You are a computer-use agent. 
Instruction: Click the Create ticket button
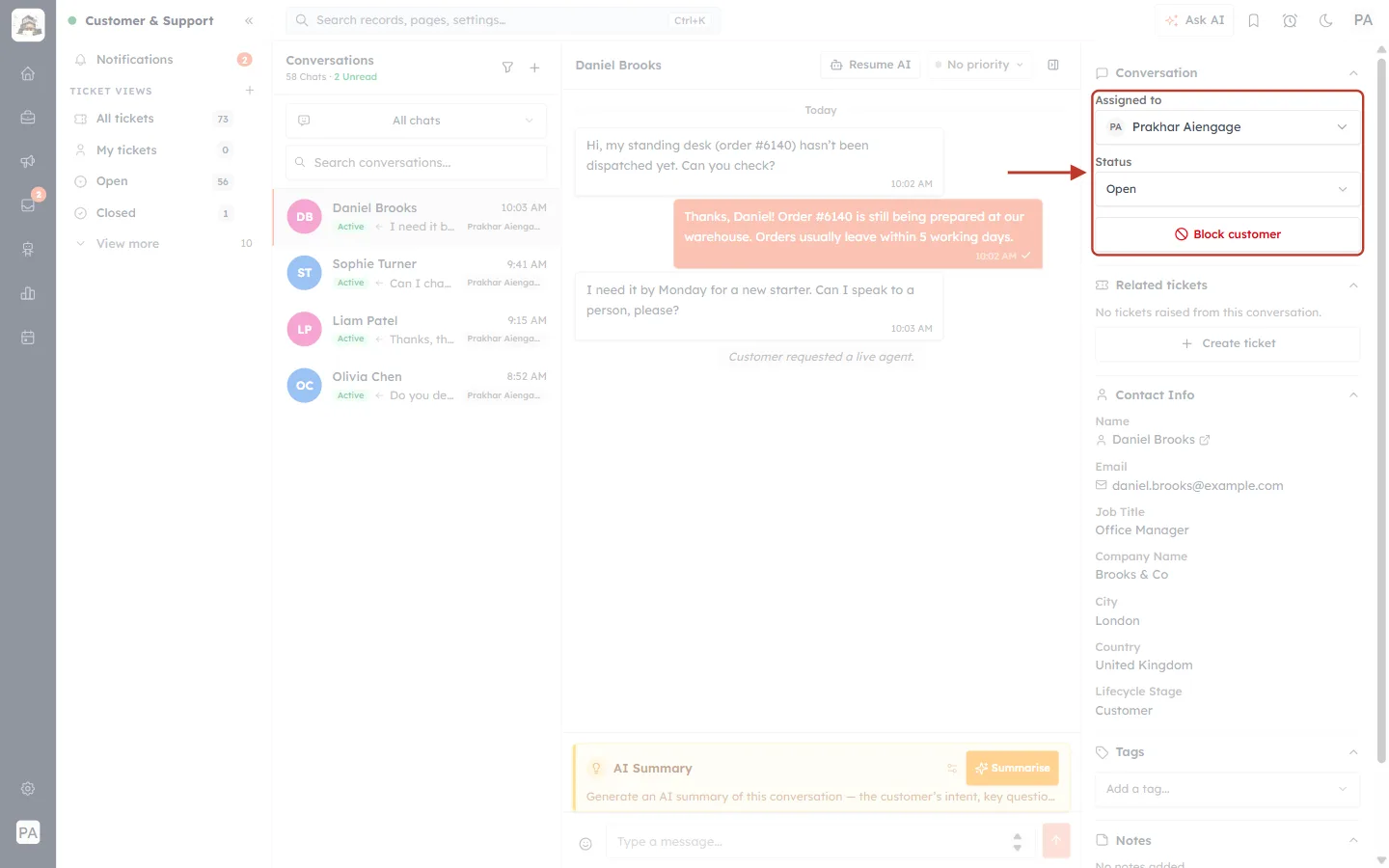(x=1227, y=343)
